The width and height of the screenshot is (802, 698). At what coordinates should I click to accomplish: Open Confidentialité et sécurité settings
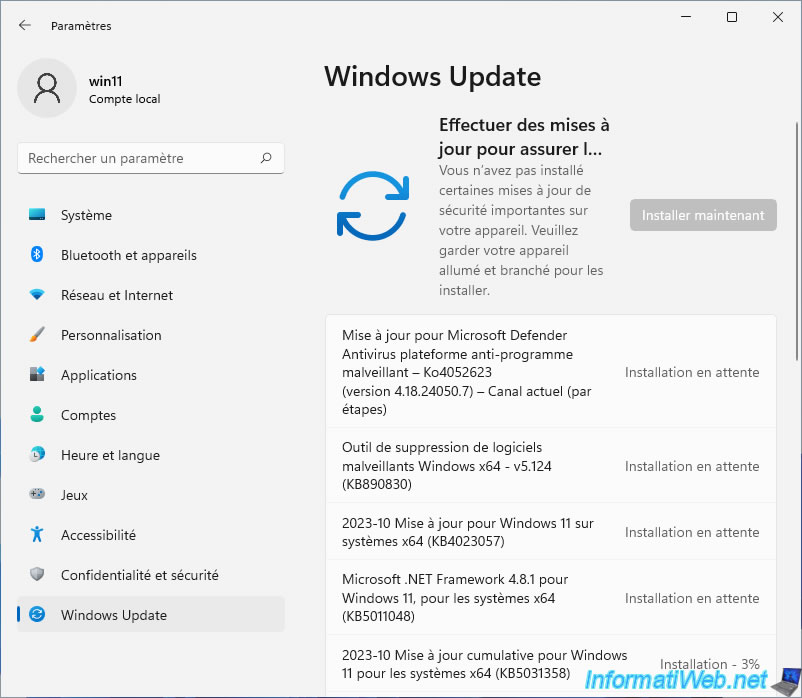151,575
